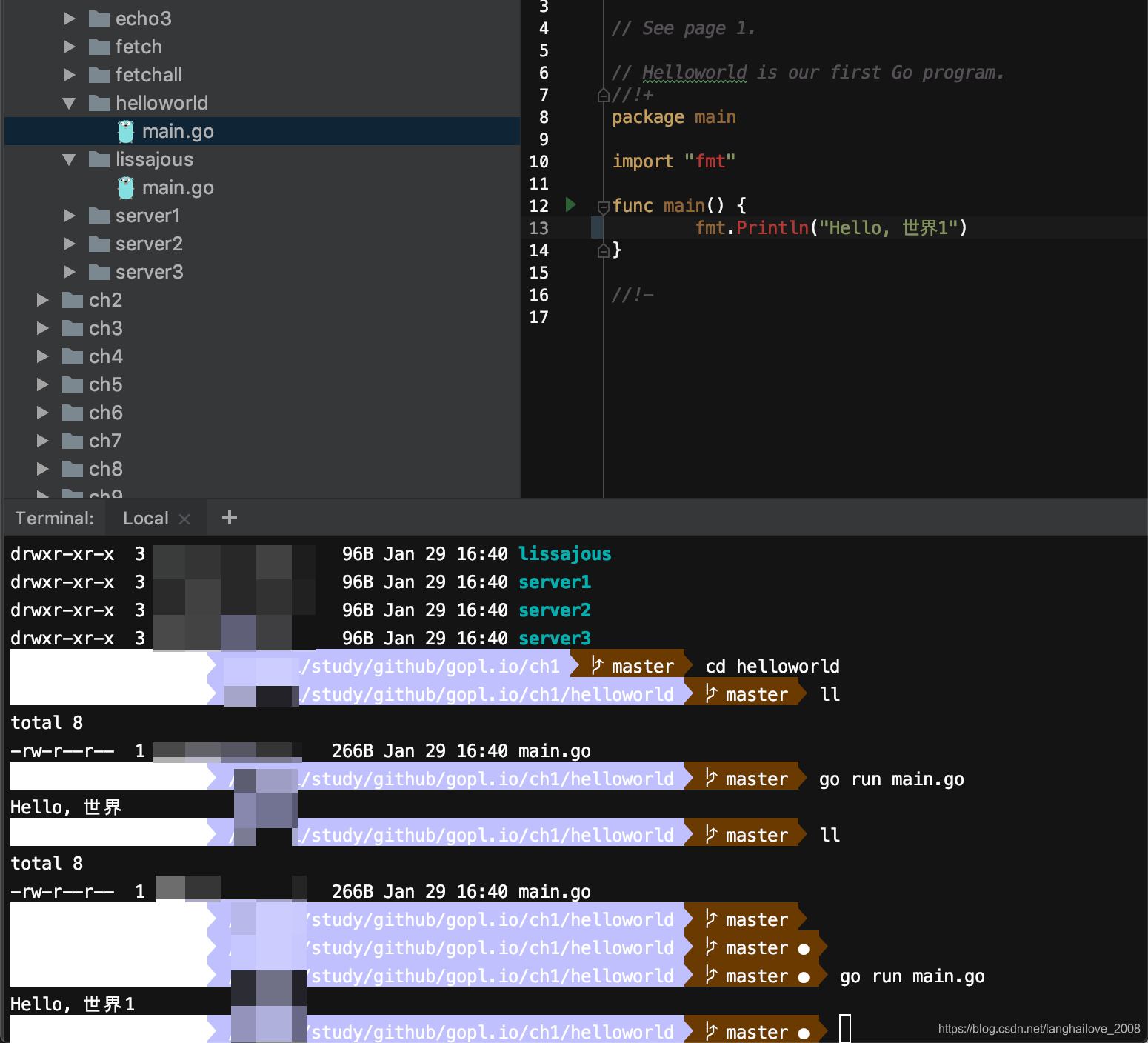
Task: Click server3 directory in terminal listing
Action: pyautogui.click(x=555, y=638)
